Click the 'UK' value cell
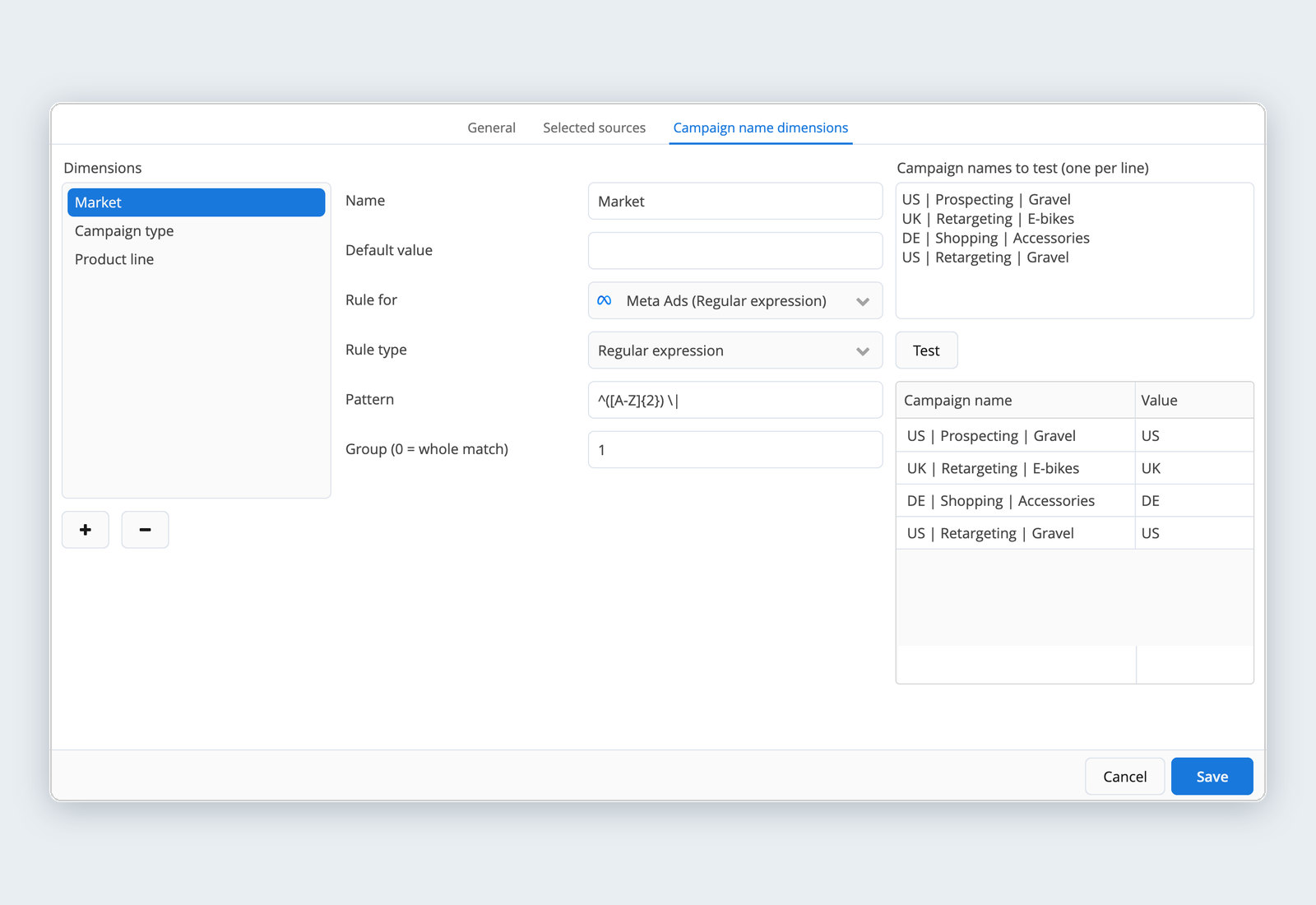Viewport: 1316px width, 905px height. pyautogui.click(x=1194, y=468)
